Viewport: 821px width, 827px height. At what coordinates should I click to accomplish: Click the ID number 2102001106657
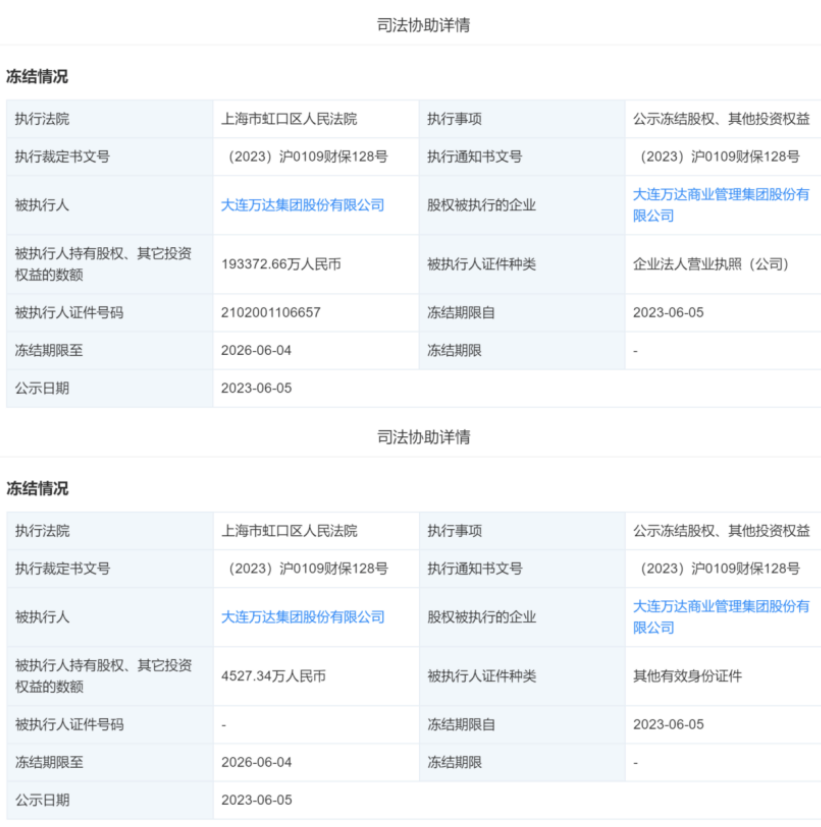pos(271,313)
